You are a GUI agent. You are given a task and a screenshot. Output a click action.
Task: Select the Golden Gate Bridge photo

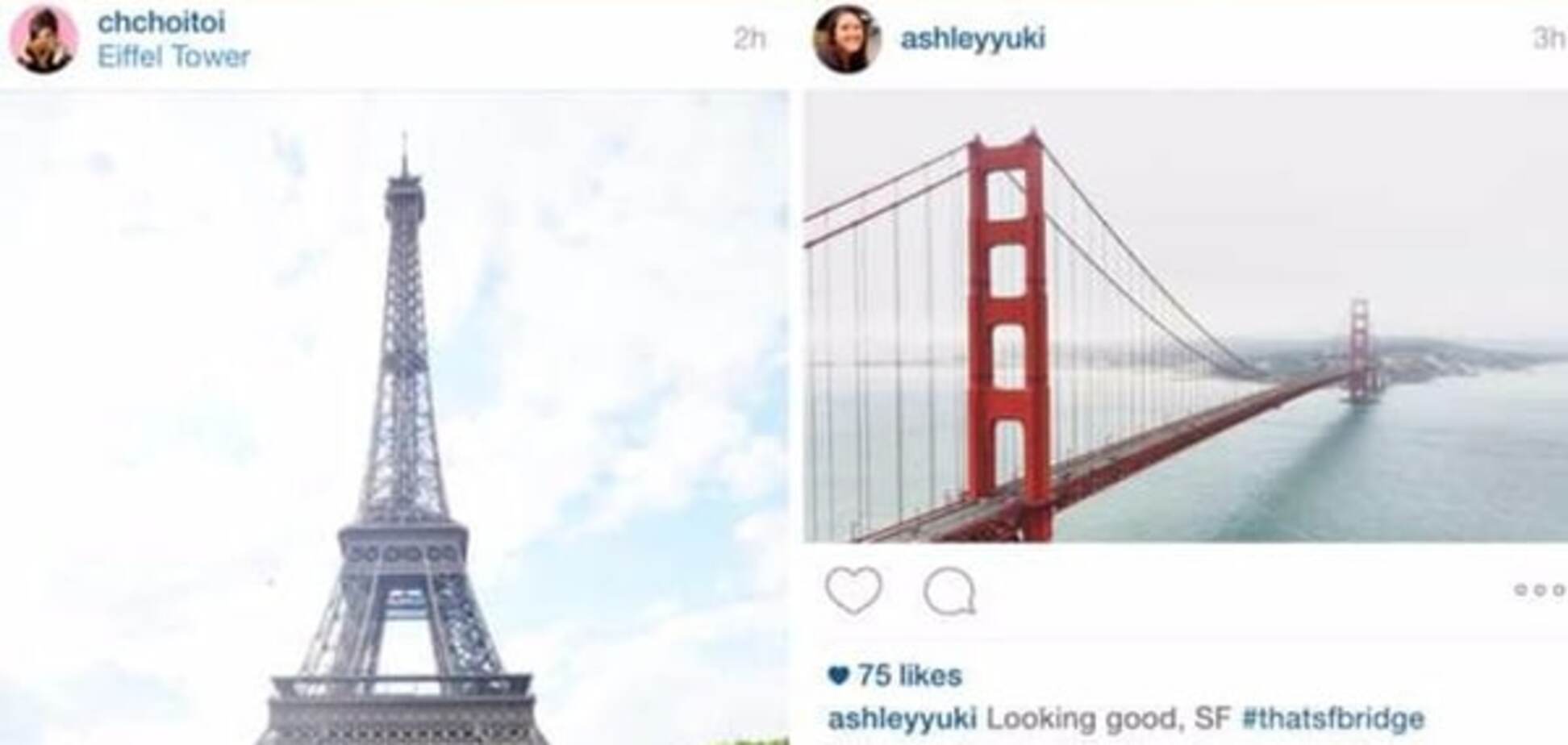tap(1186, 316)
